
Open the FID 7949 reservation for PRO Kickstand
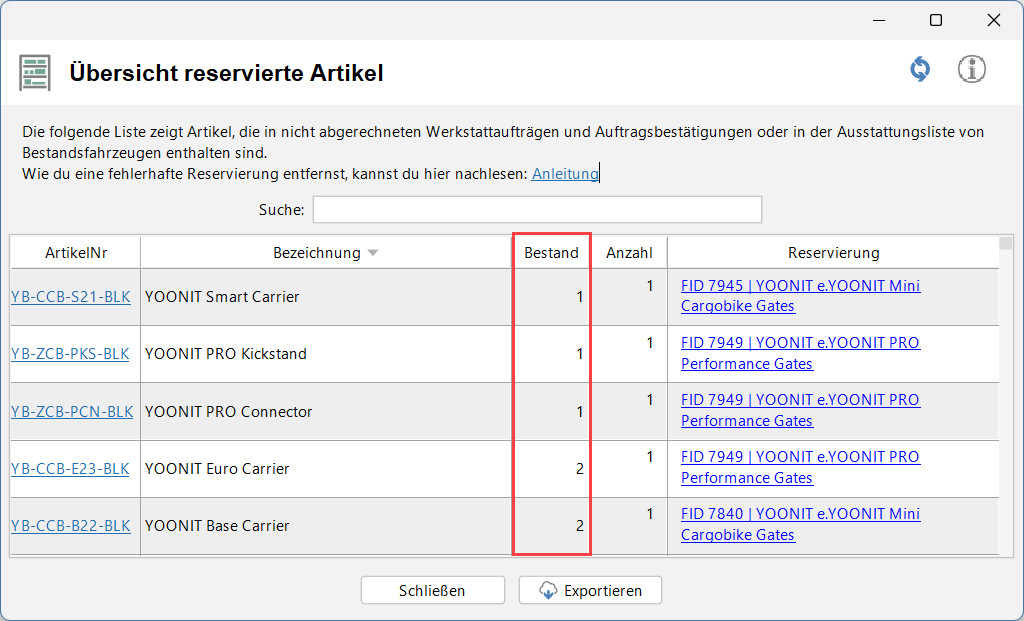[801, 353]
